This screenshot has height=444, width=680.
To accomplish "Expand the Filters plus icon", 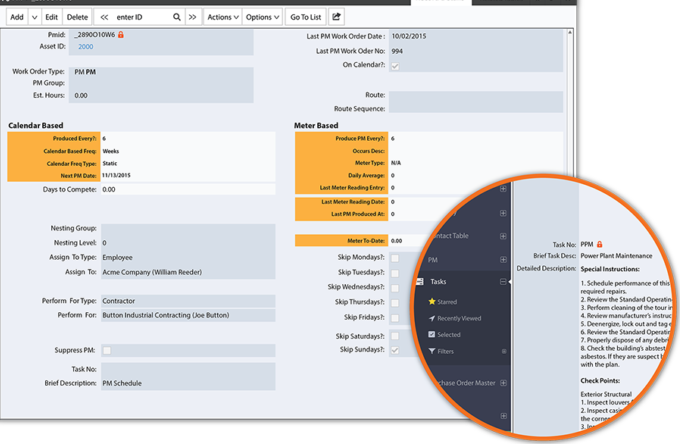I will [x=504, y=351].
